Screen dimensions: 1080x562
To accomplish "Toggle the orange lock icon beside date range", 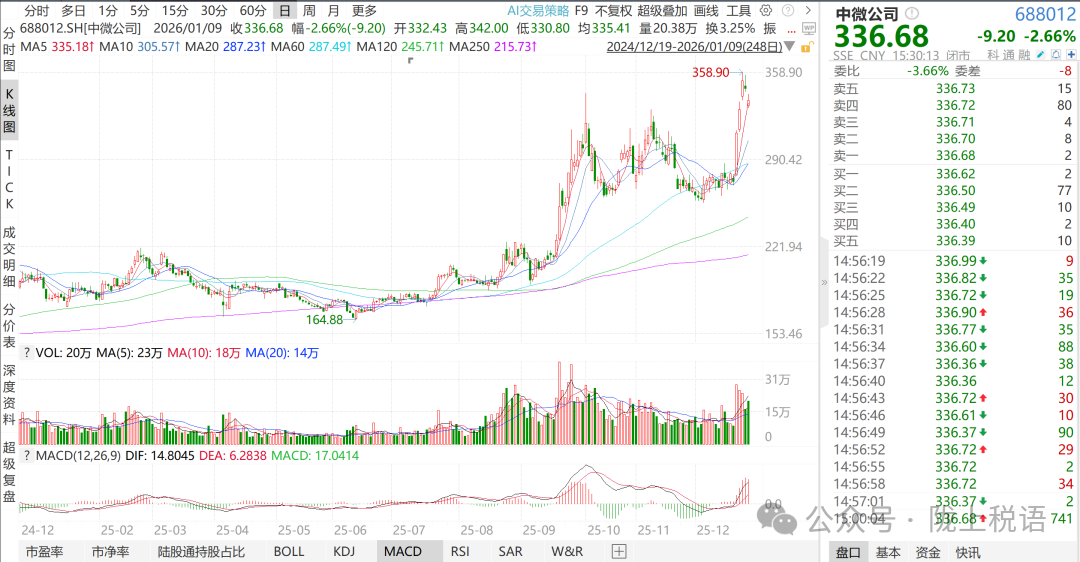I will click(807, 47).
